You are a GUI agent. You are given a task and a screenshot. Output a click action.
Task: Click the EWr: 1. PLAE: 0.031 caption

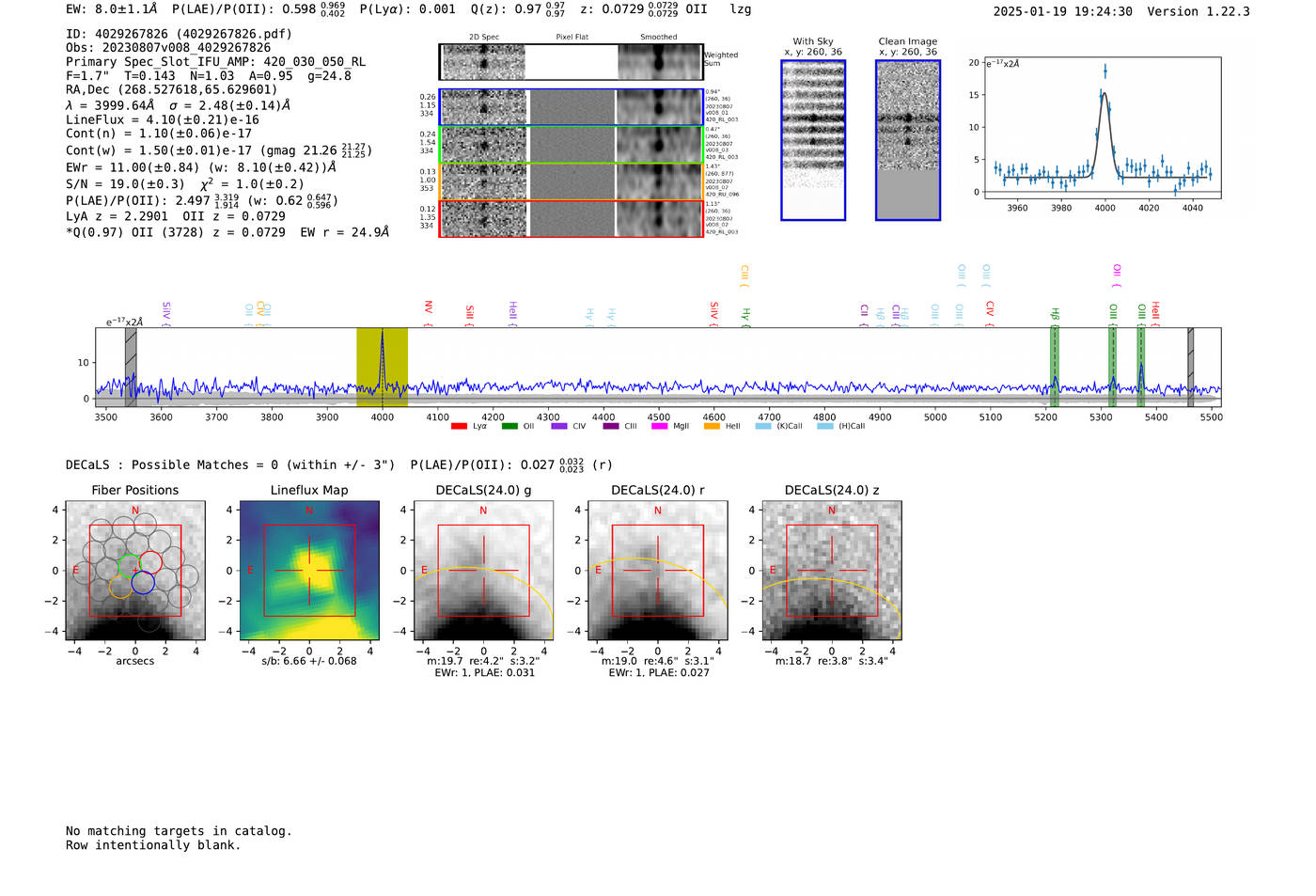(x=484, y=673)
